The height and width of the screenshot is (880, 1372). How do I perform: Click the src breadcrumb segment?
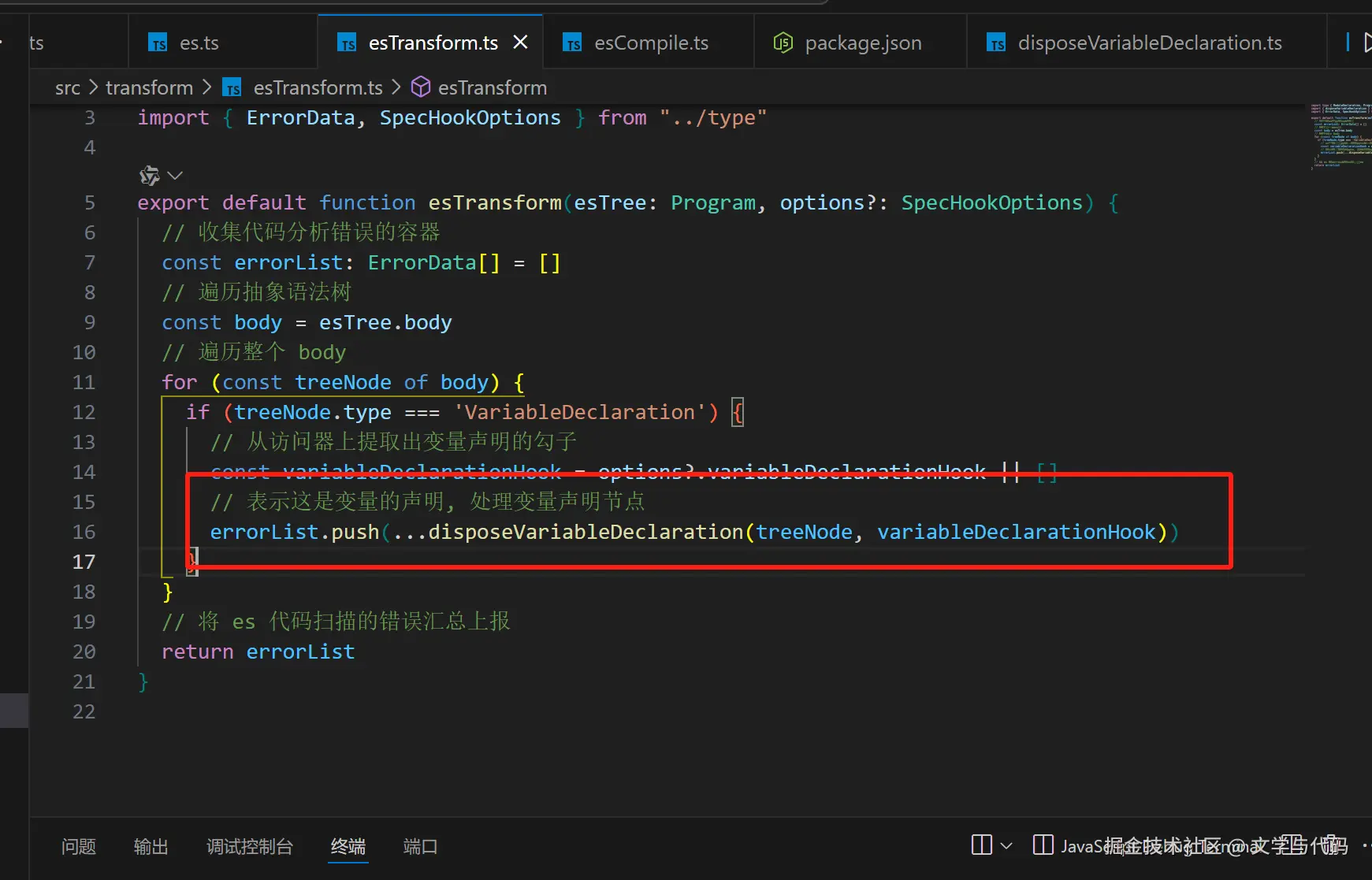click(x=68, y=87)
